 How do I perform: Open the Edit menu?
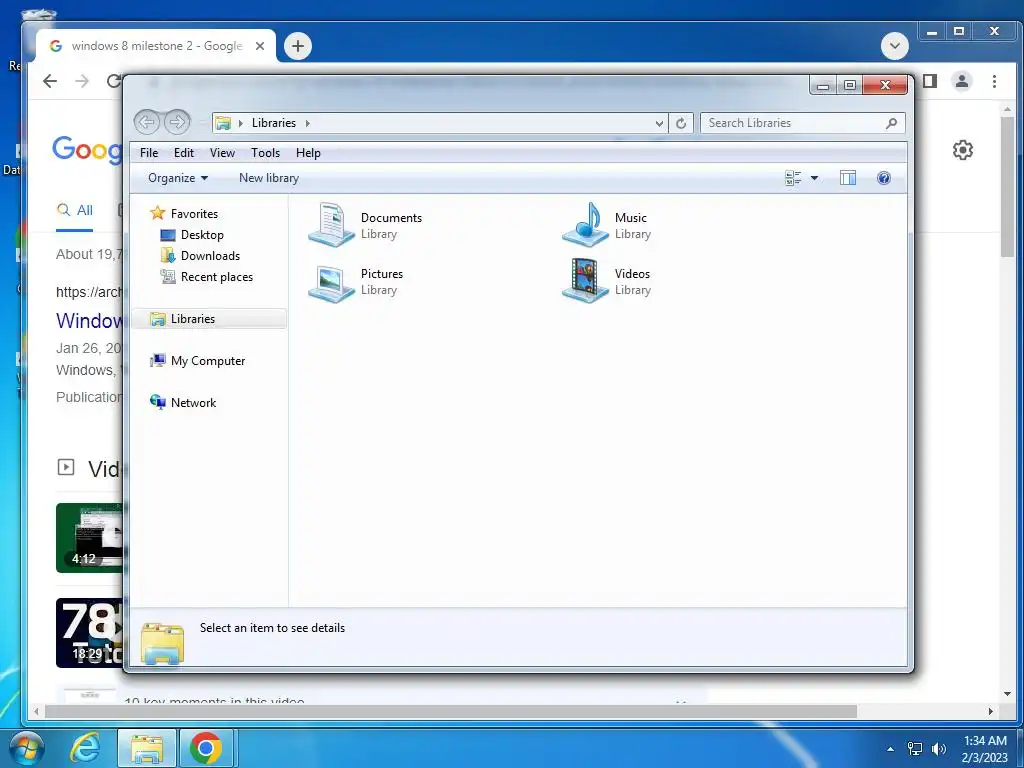pyautogui.click(x=184, y=153)
